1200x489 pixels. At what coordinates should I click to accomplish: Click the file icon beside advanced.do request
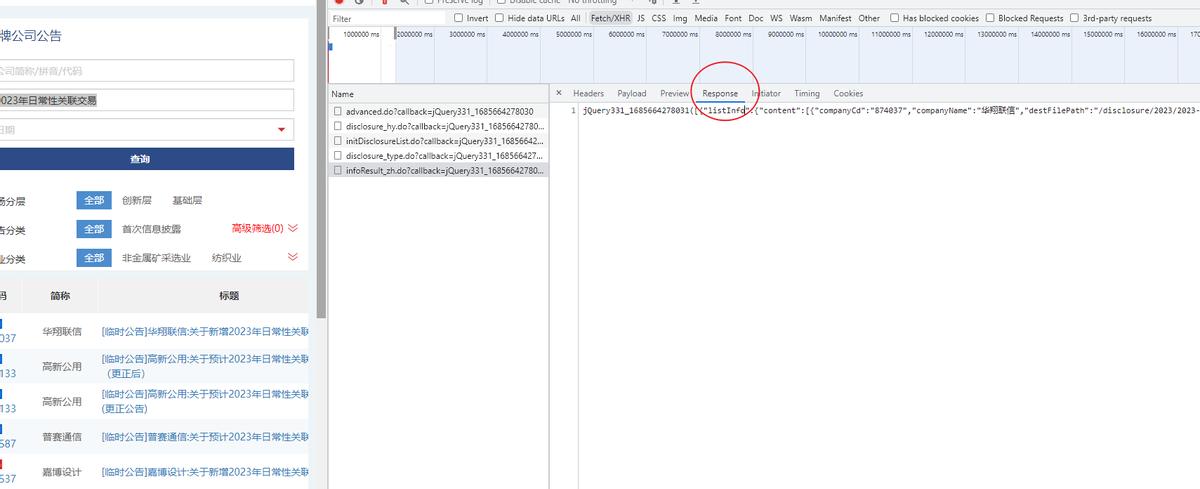coord(338,112)
